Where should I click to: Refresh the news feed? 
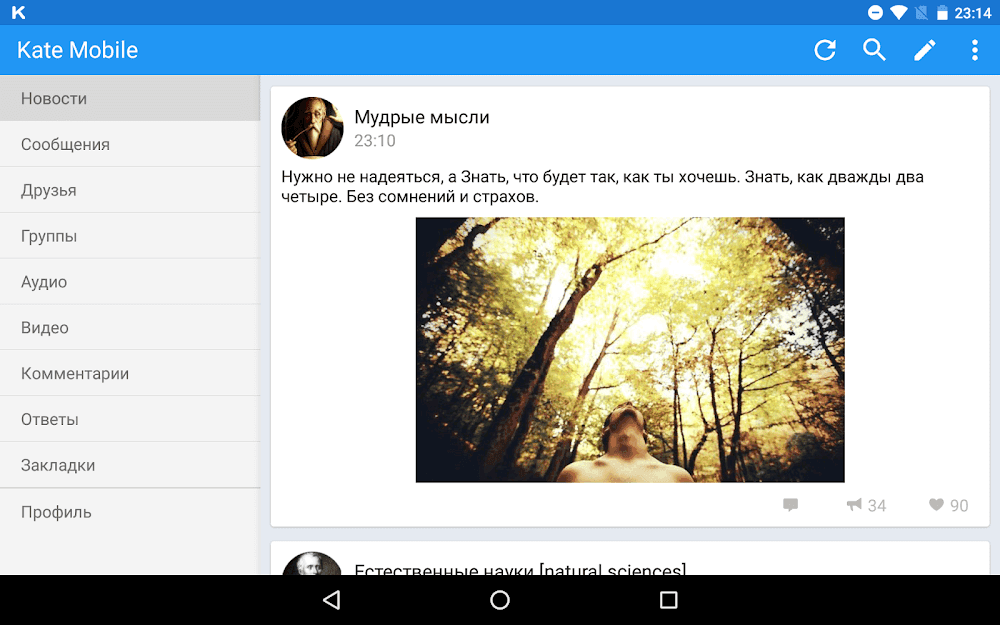(x=824, y=49)
